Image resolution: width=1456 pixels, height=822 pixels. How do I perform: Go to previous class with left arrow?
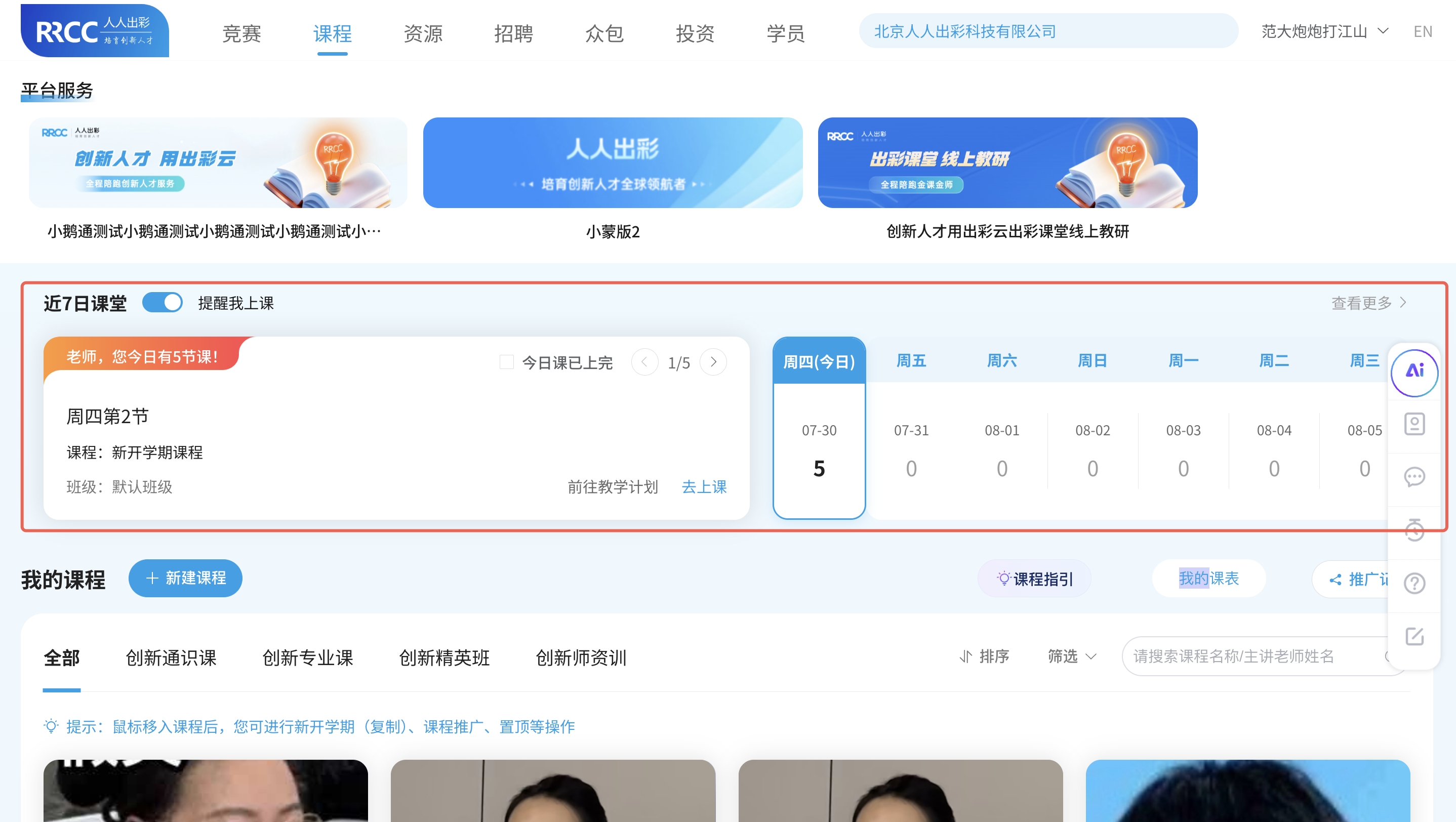644,362
